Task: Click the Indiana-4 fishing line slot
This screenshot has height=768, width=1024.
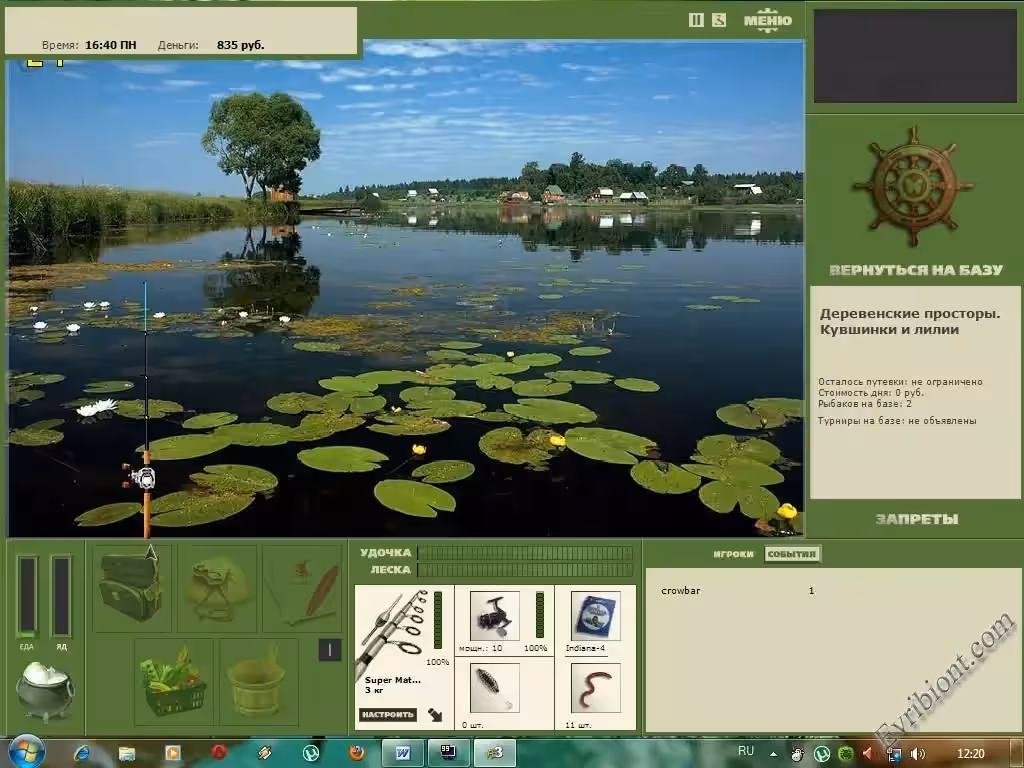Action: click(x=595, y=617)
